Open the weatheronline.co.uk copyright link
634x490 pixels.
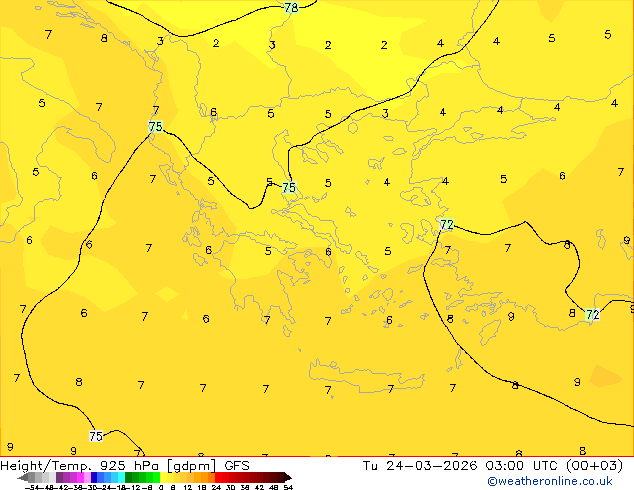coord(550,481)
